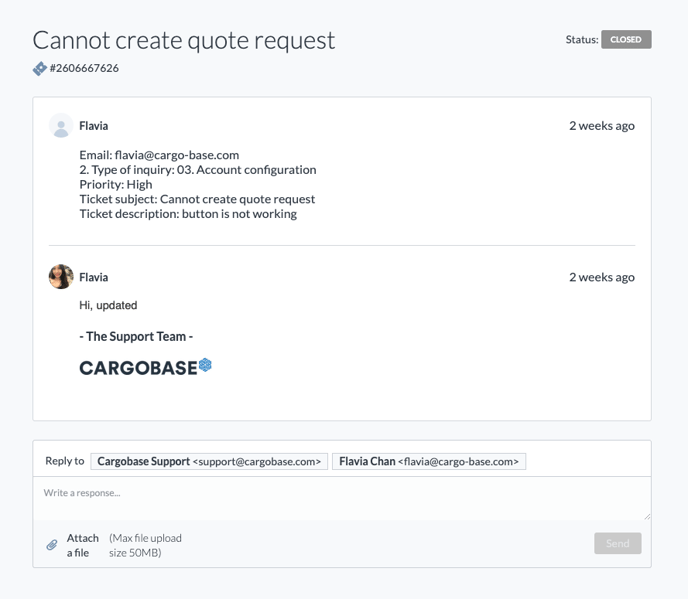Click the first message's 2 weeks ago timestamp

point(602,126)
